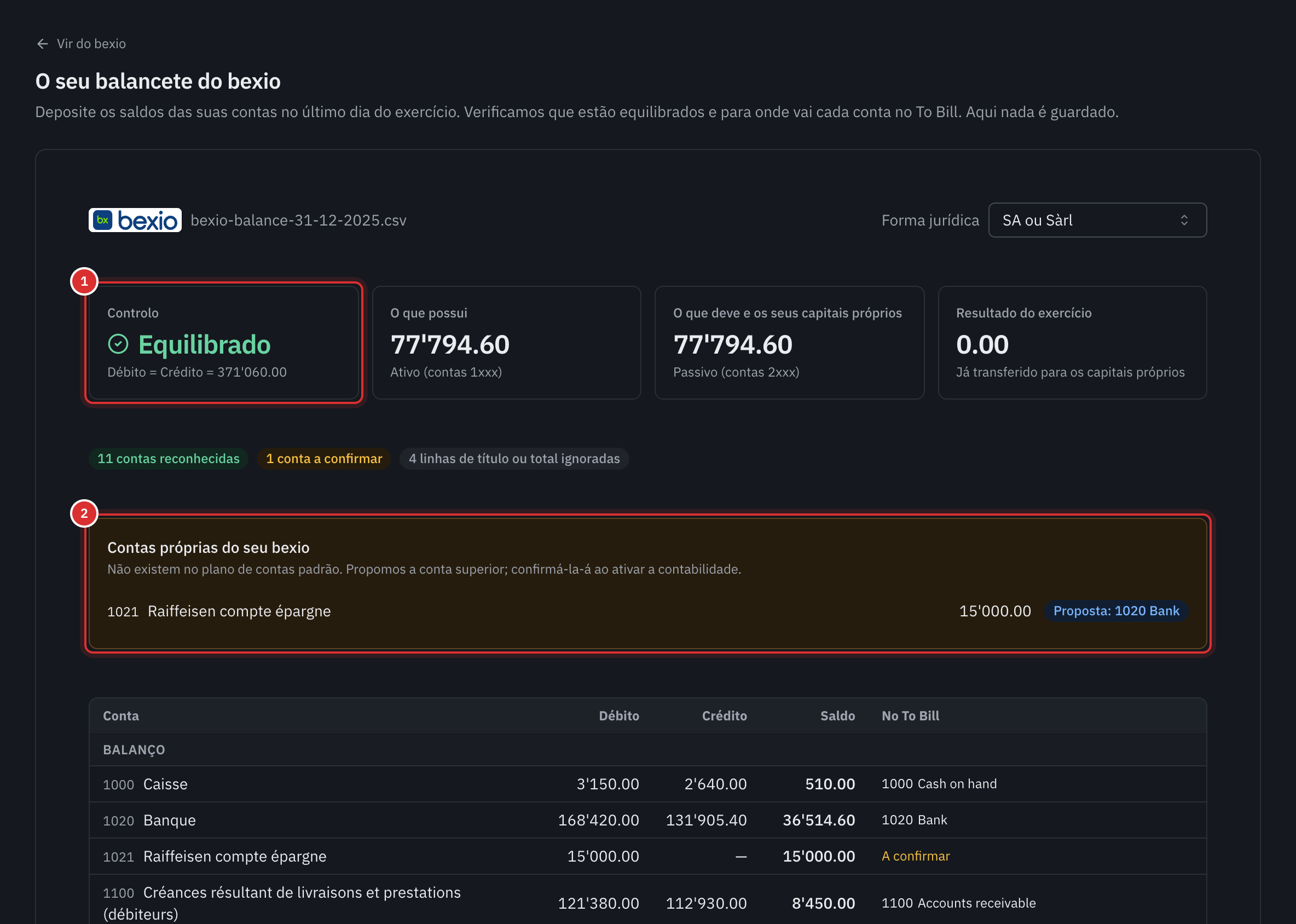Click the 'No To Bill' column header
This screenshot has width=1296, height=924.
(910, 716)
